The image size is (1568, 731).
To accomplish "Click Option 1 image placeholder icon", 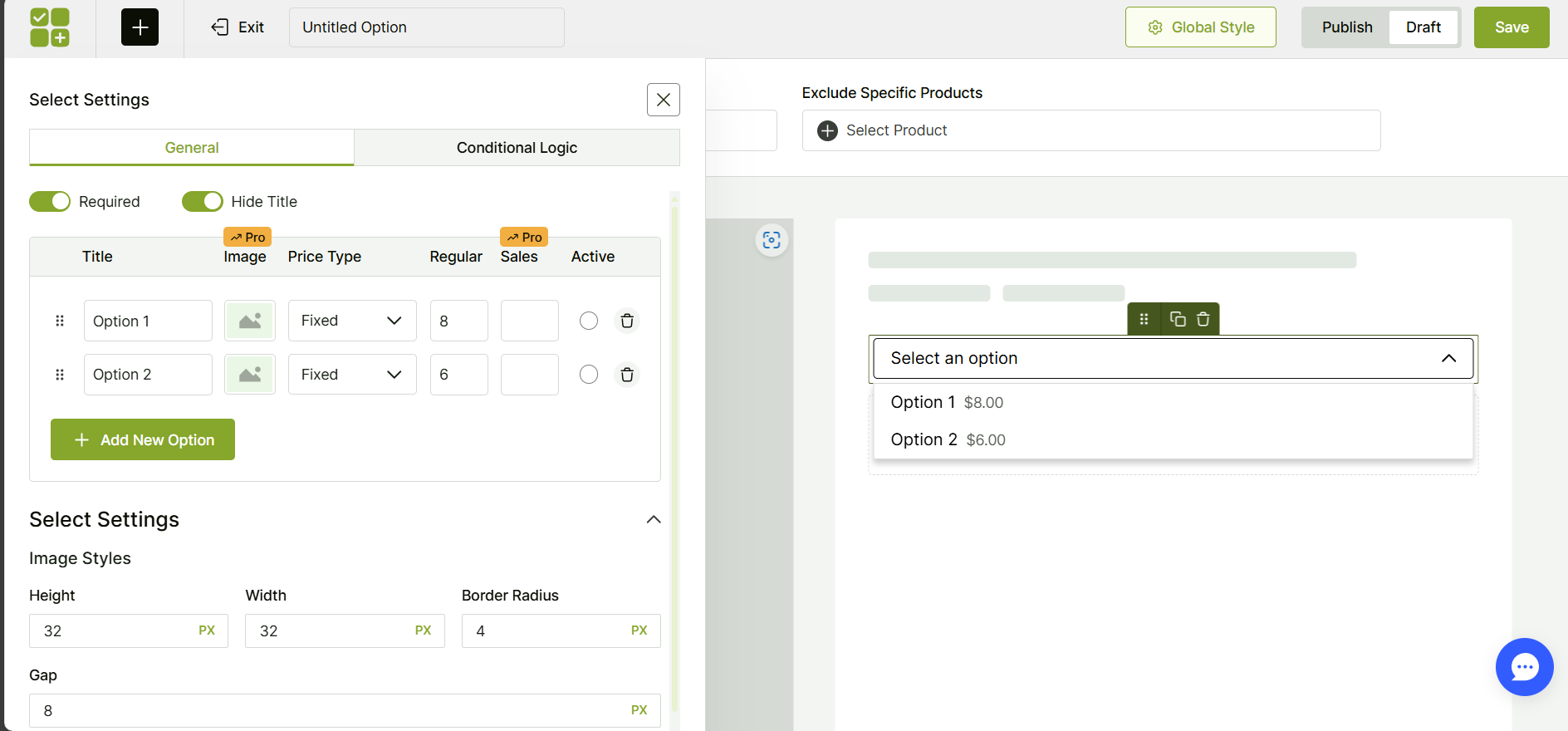I will pyautogui.click(x=250, y=321).
